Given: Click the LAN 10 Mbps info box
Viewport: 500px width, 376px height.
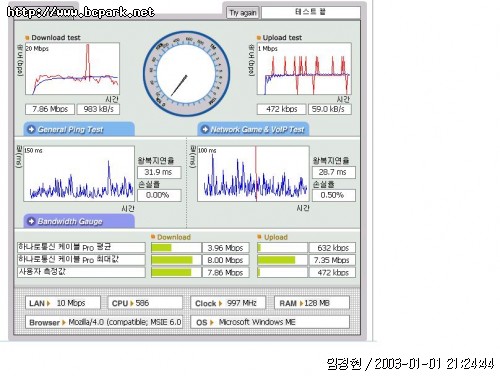Looking at the screenshot, I should pyautogui.click(x=63, y=303).
